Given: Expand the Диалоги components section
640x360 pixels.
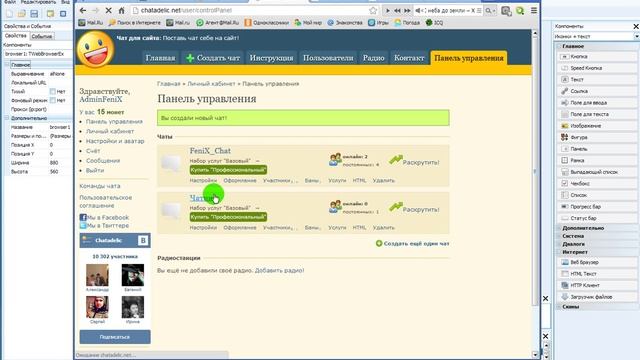Looking at the screenshot, I should click(559, 244).
